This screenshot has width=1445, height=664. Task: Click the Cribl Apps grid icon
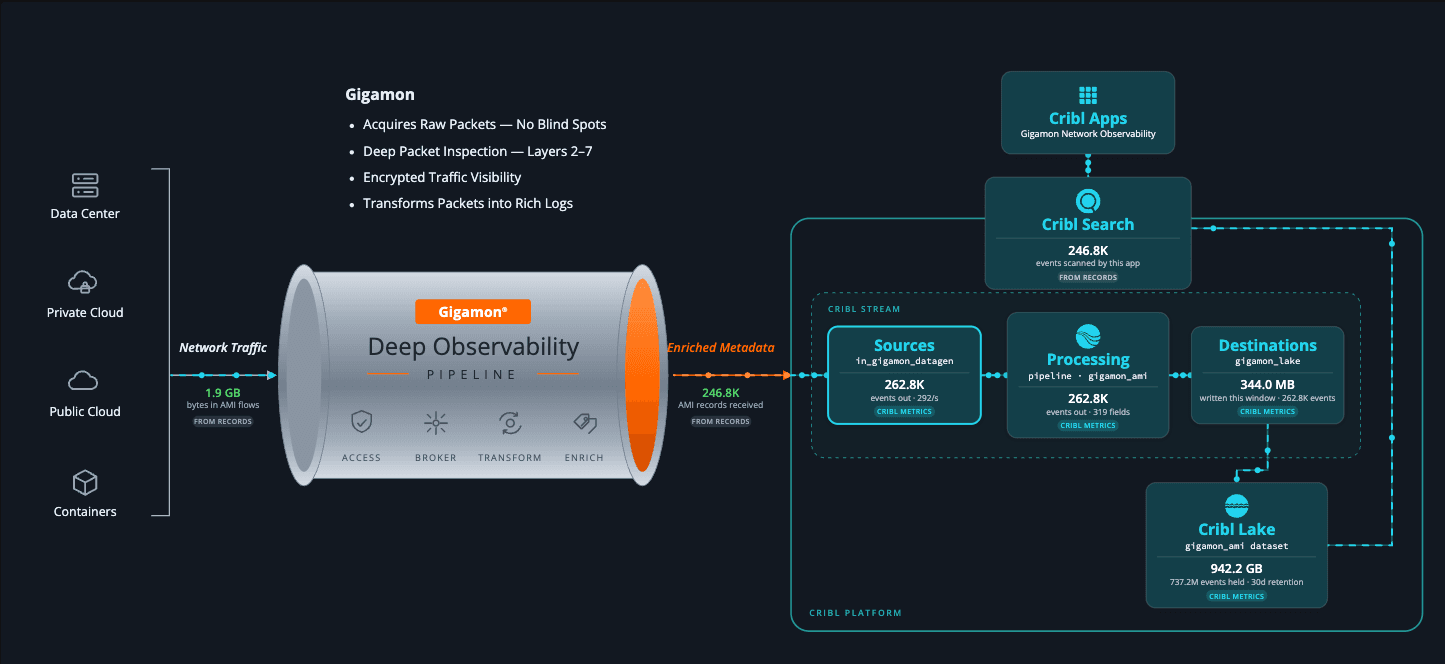click(1088, 95)
